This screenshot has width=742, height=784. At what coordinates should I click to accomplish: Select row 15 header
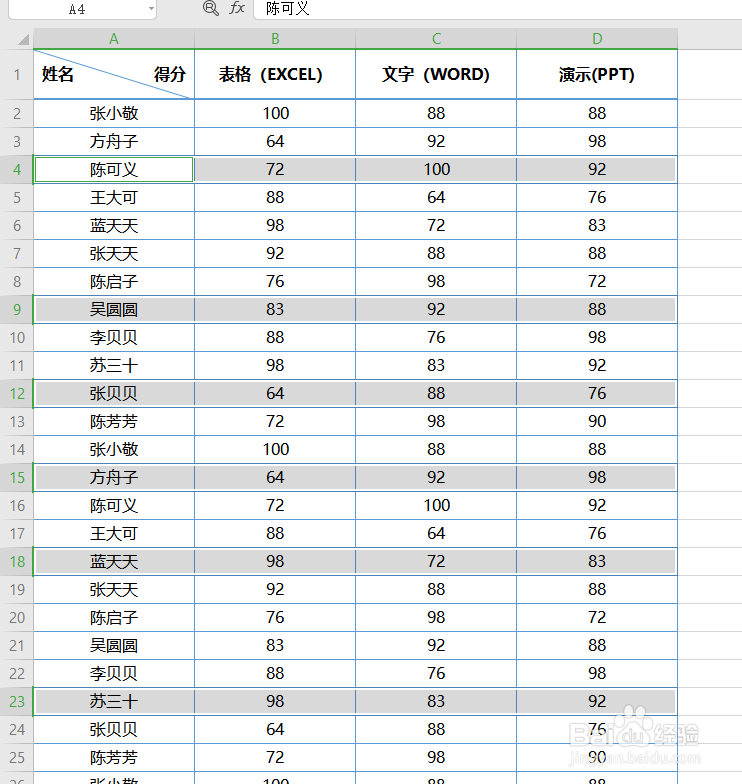coord(16,478)
